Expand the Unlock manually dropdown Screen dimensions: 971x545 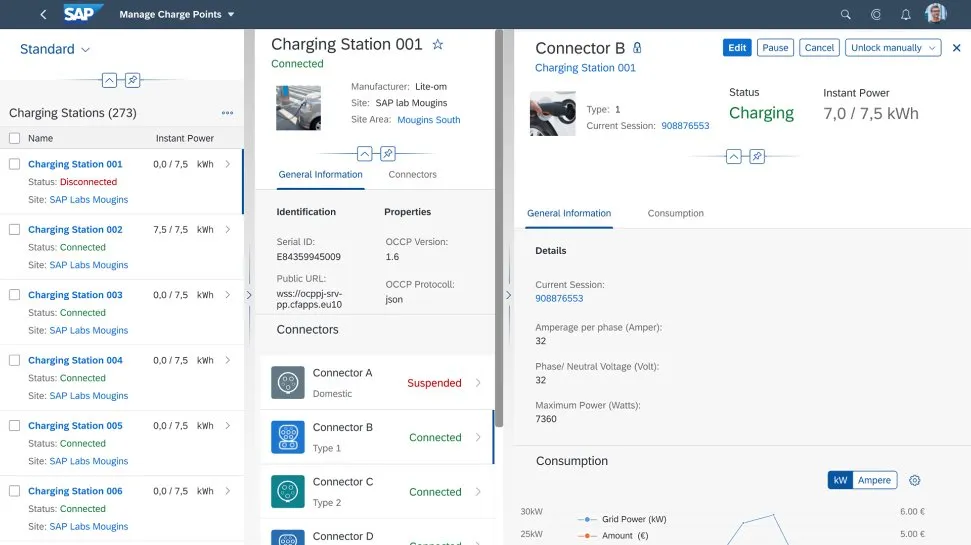click(x=932, y=48)
